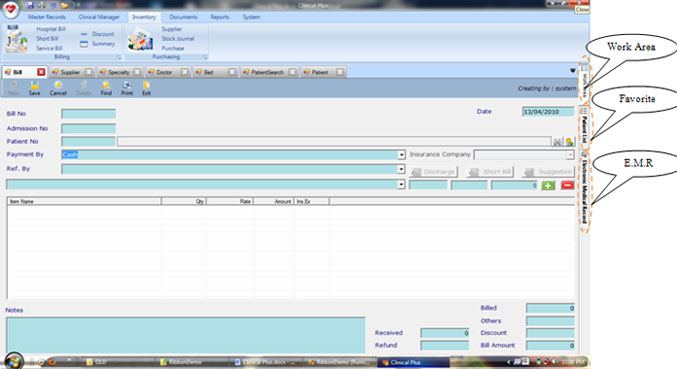
Task: Close the Supplier tab
Action: point(89,72)
